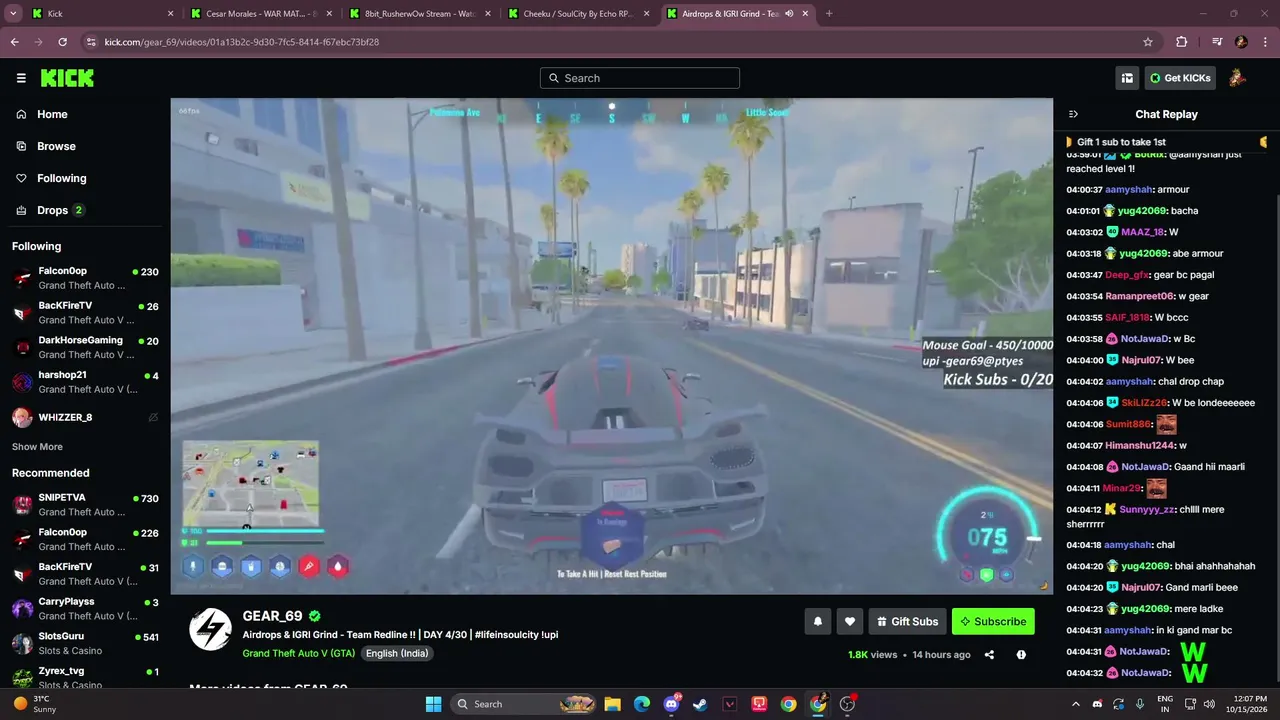Open the Windows Start menu
This screenshot has height=720, width=1280.
[x=433, y=704]
